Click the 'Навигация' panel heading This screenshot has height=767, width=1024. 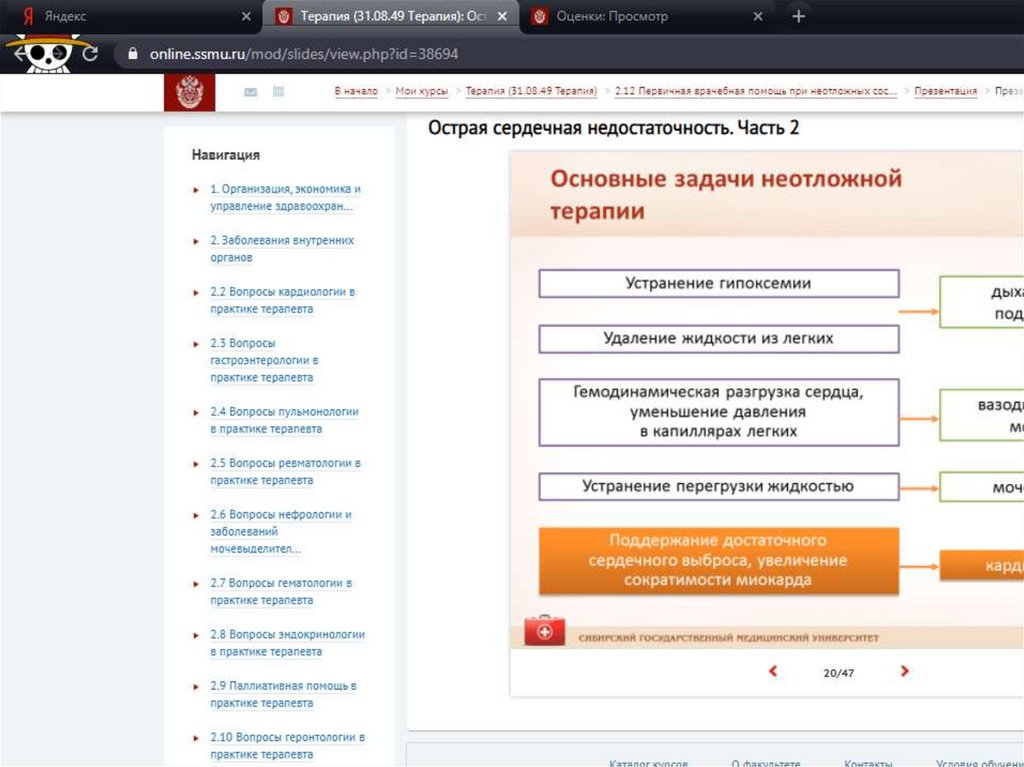226,155
